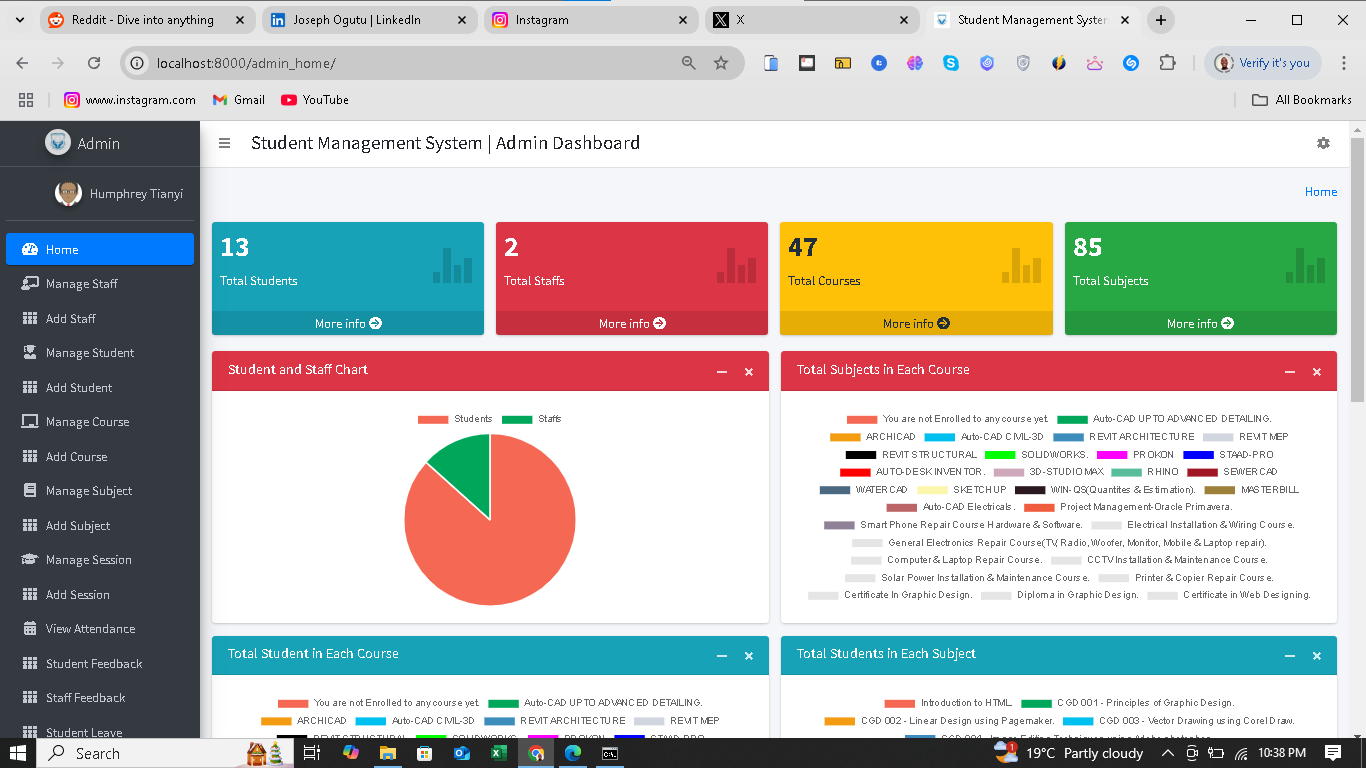Open the All Bookmarks dropdown
1366x768 pixels.
click(x=1302, y=99)
